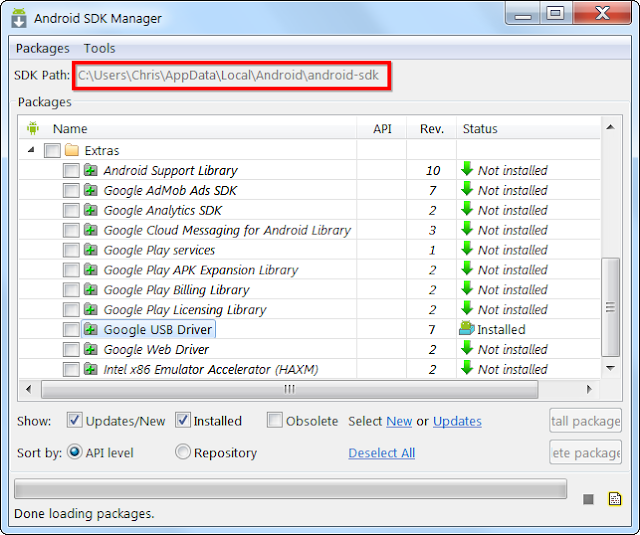Click the scroll up arrow of package list

[x=611, y=127]
